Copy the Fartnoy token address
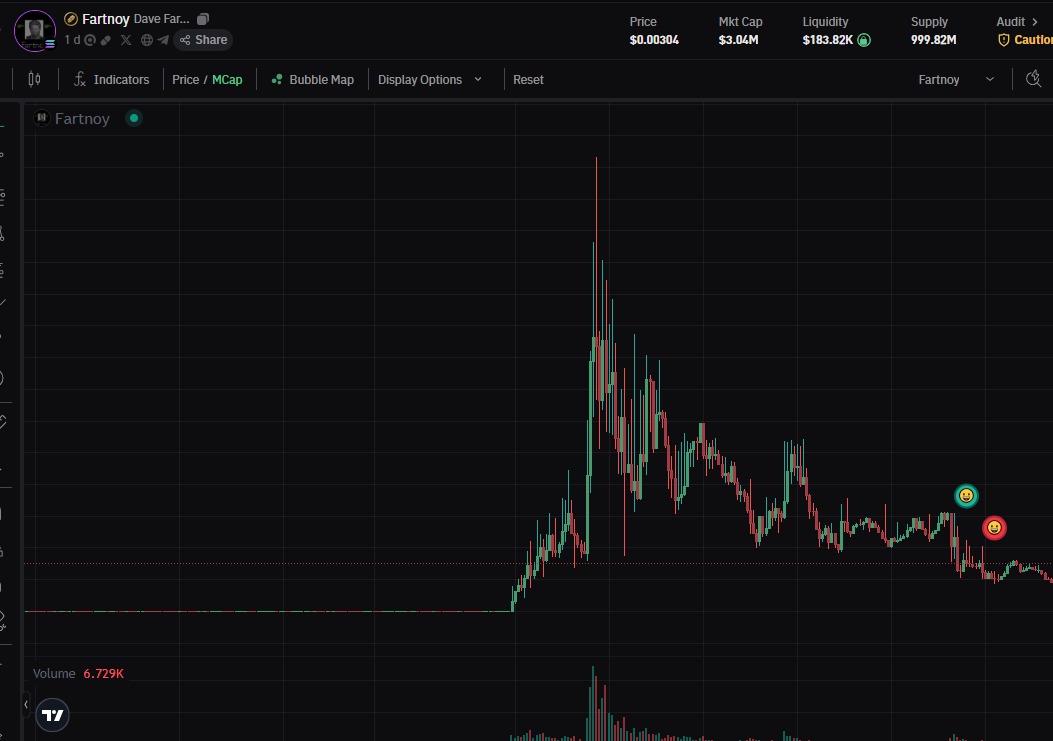The width and height of the screenshot is (1053, 741). (x=203, y=19)
